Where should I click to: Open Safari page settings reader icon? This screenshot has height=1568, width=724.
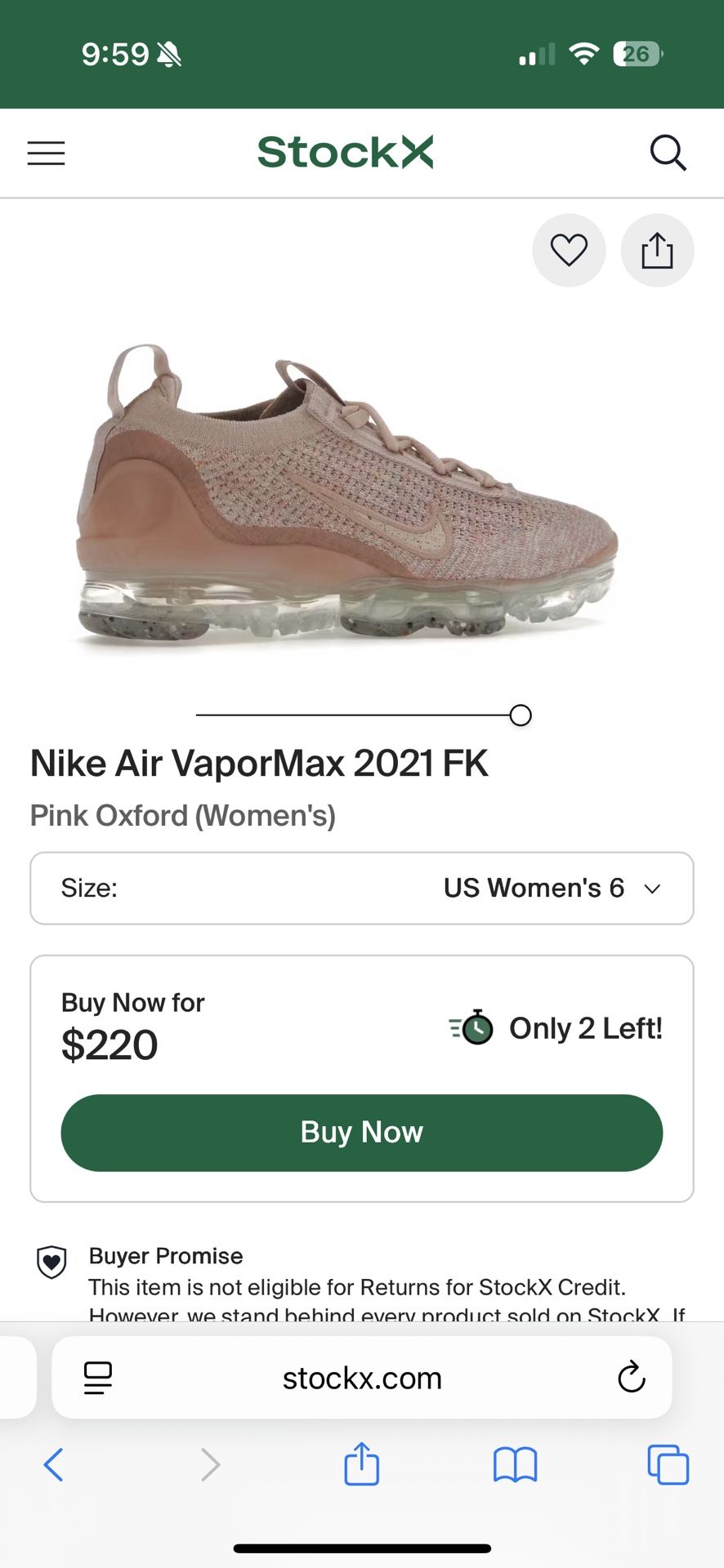[x=98, y=1379]
